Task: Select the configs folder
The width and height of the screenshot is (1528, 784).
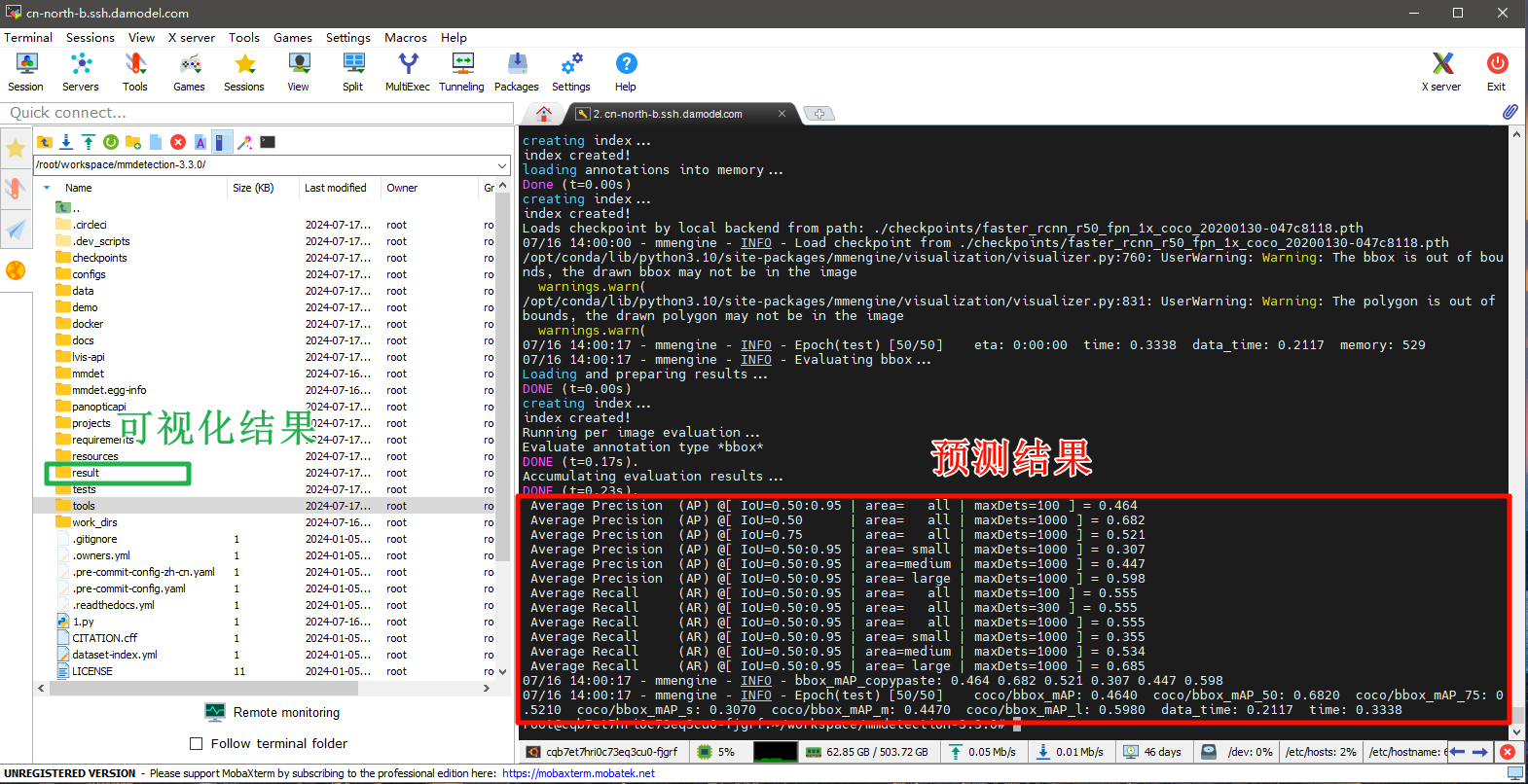Action: [x=89, y=274]
